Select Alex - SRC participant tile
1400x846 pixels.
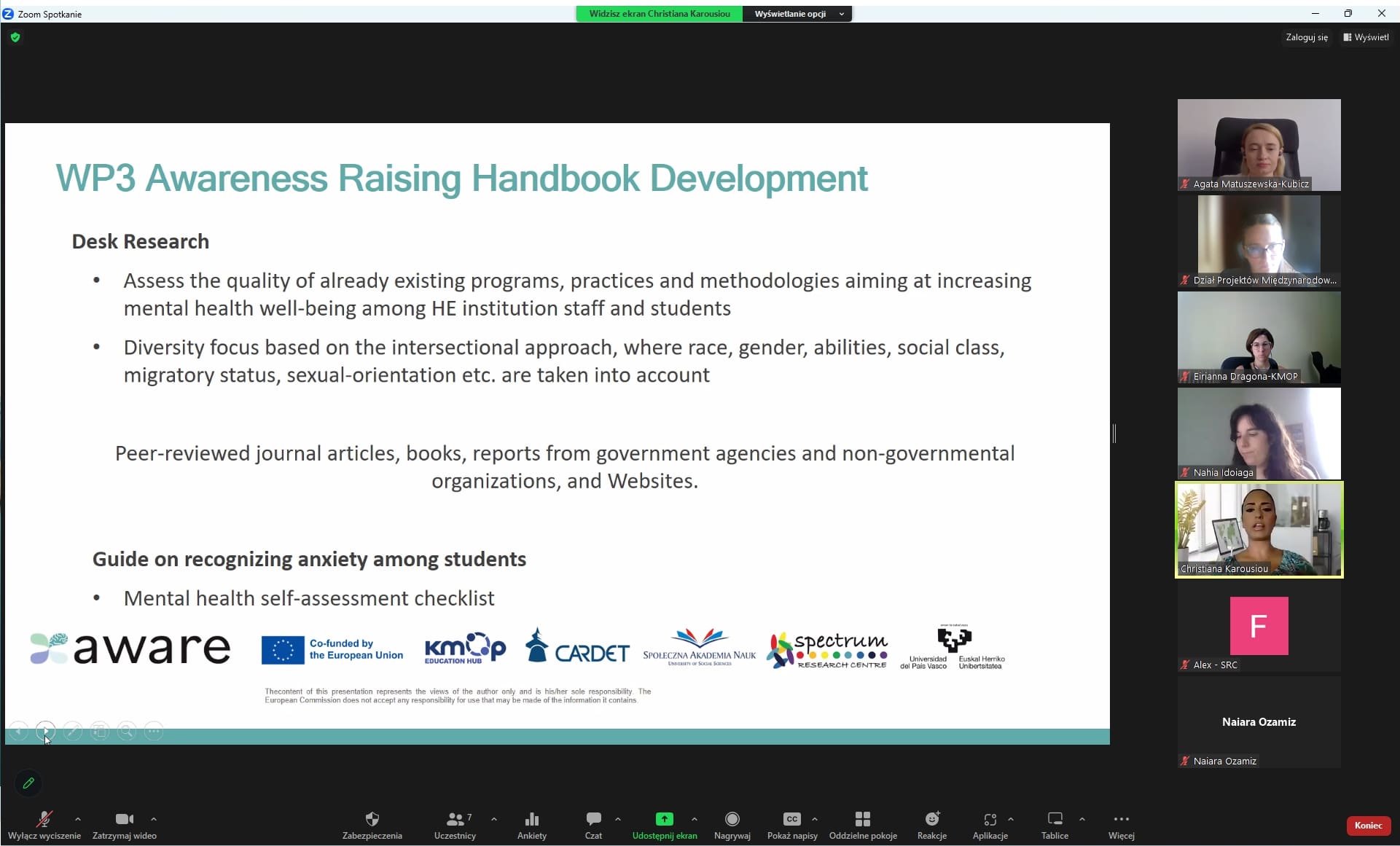[x=1259, y=626]
